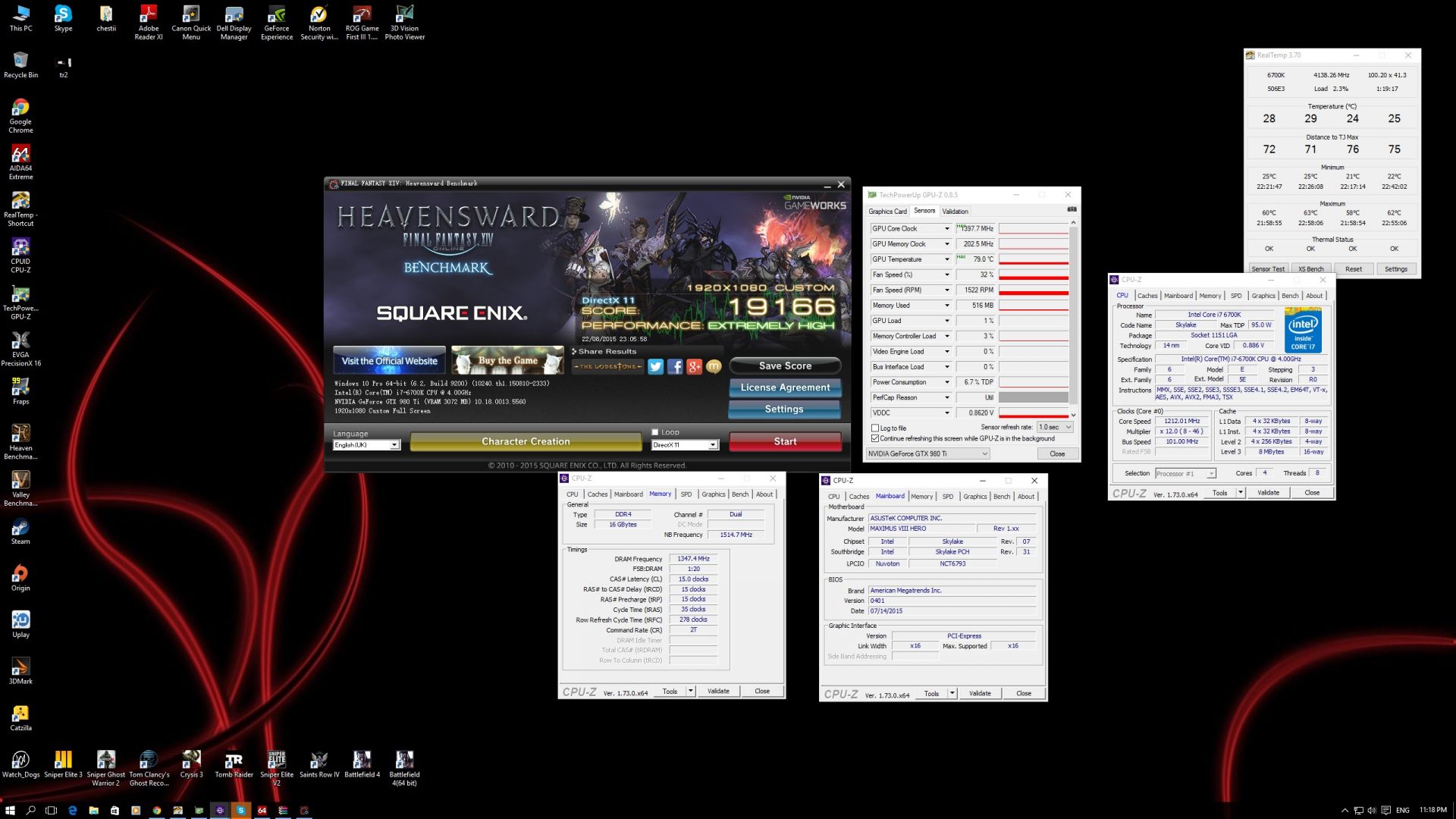Viewport: 1456px width, 819px height.
Task: Open the DirectX 11 version dropdown
Action: (684, 445)
